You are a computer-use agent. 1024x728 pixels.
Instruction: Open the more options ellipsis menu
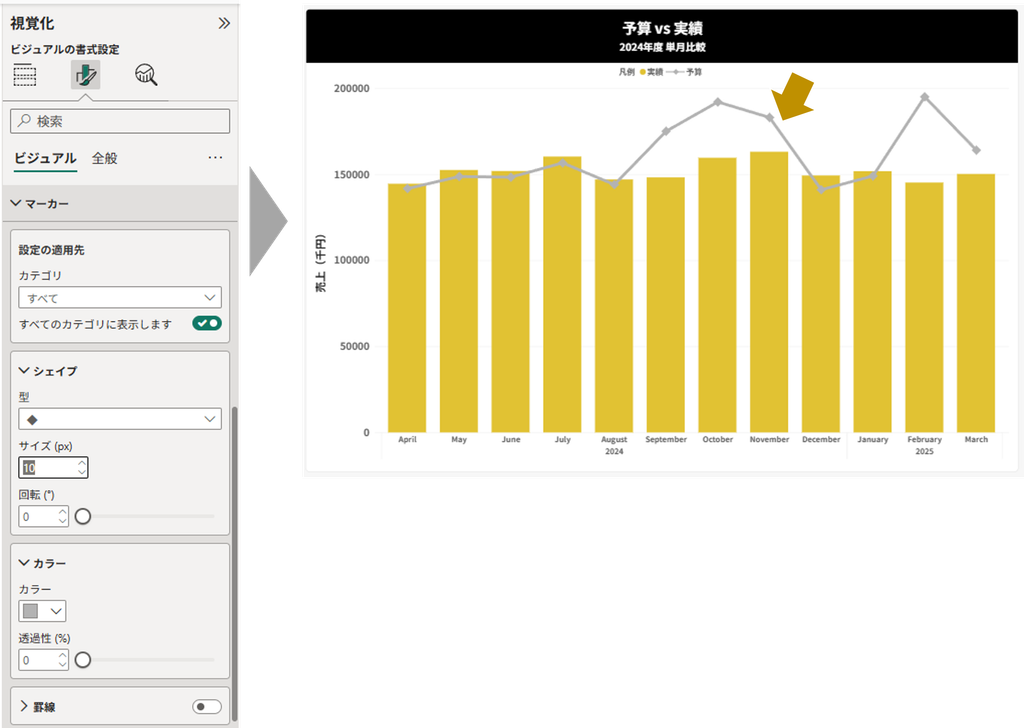pyautogui.click(x=216, y=157)
